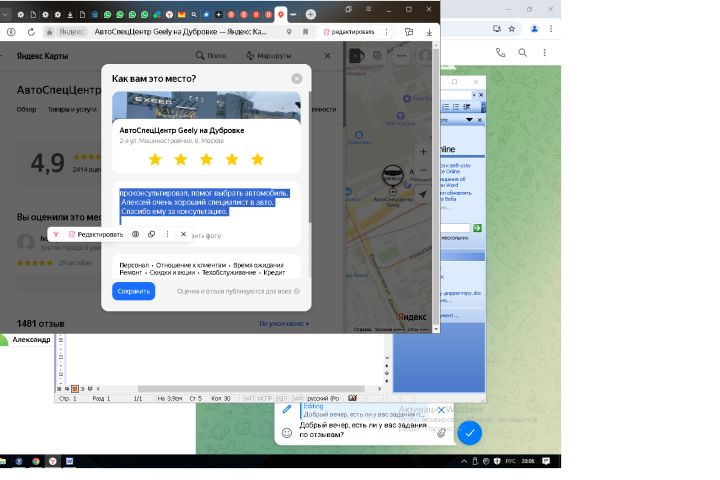Click the copy icon in selection toolbar

pyautogui.click(x=152, y=234)
